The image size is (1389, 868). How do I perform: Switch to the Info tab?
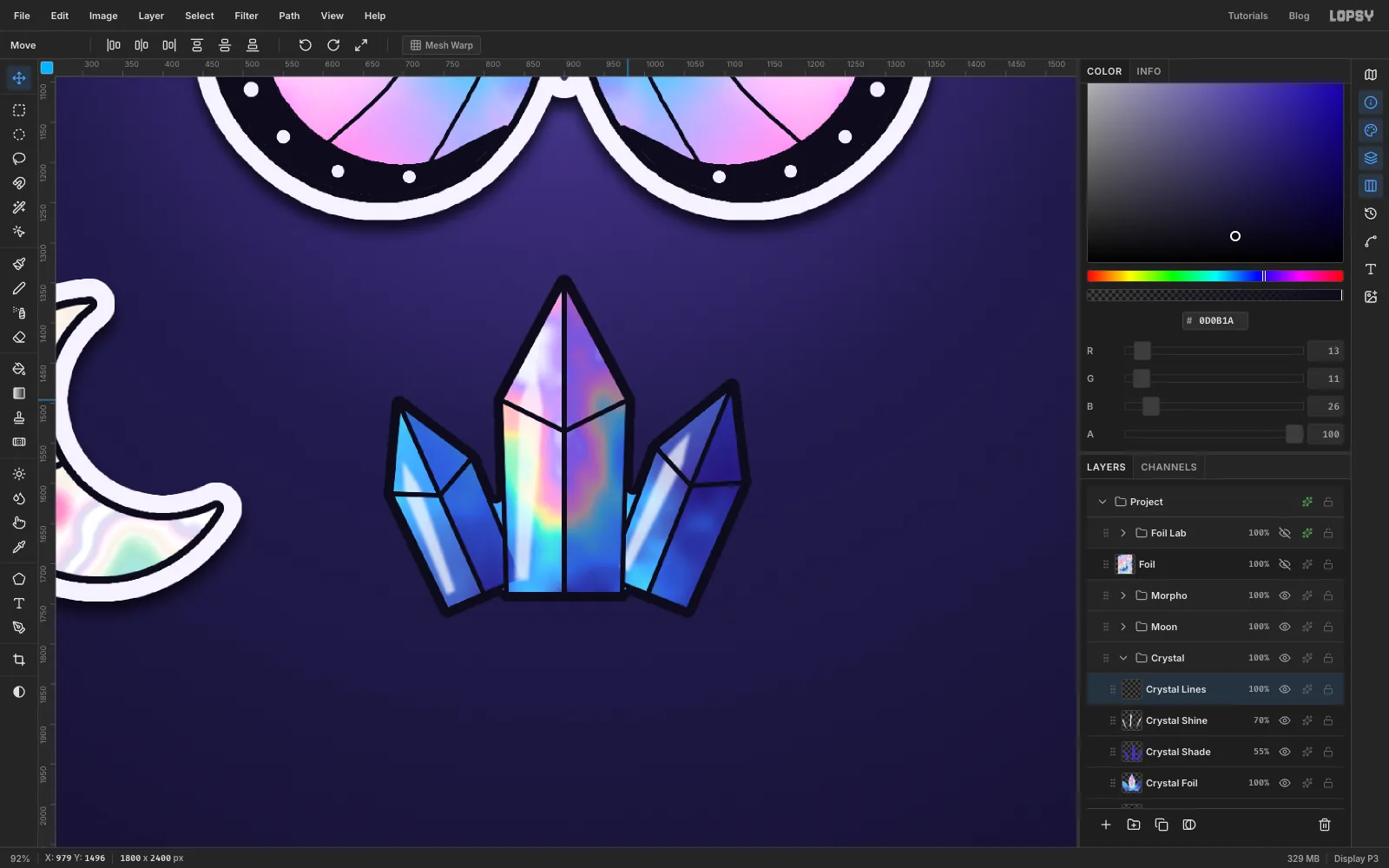click(x=1149, y=71)
